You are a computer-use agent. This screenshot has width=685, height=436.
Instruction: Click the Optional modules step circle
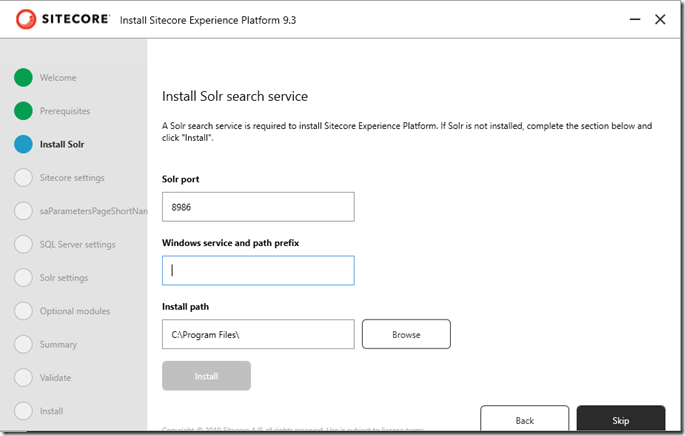coord(23,311)
